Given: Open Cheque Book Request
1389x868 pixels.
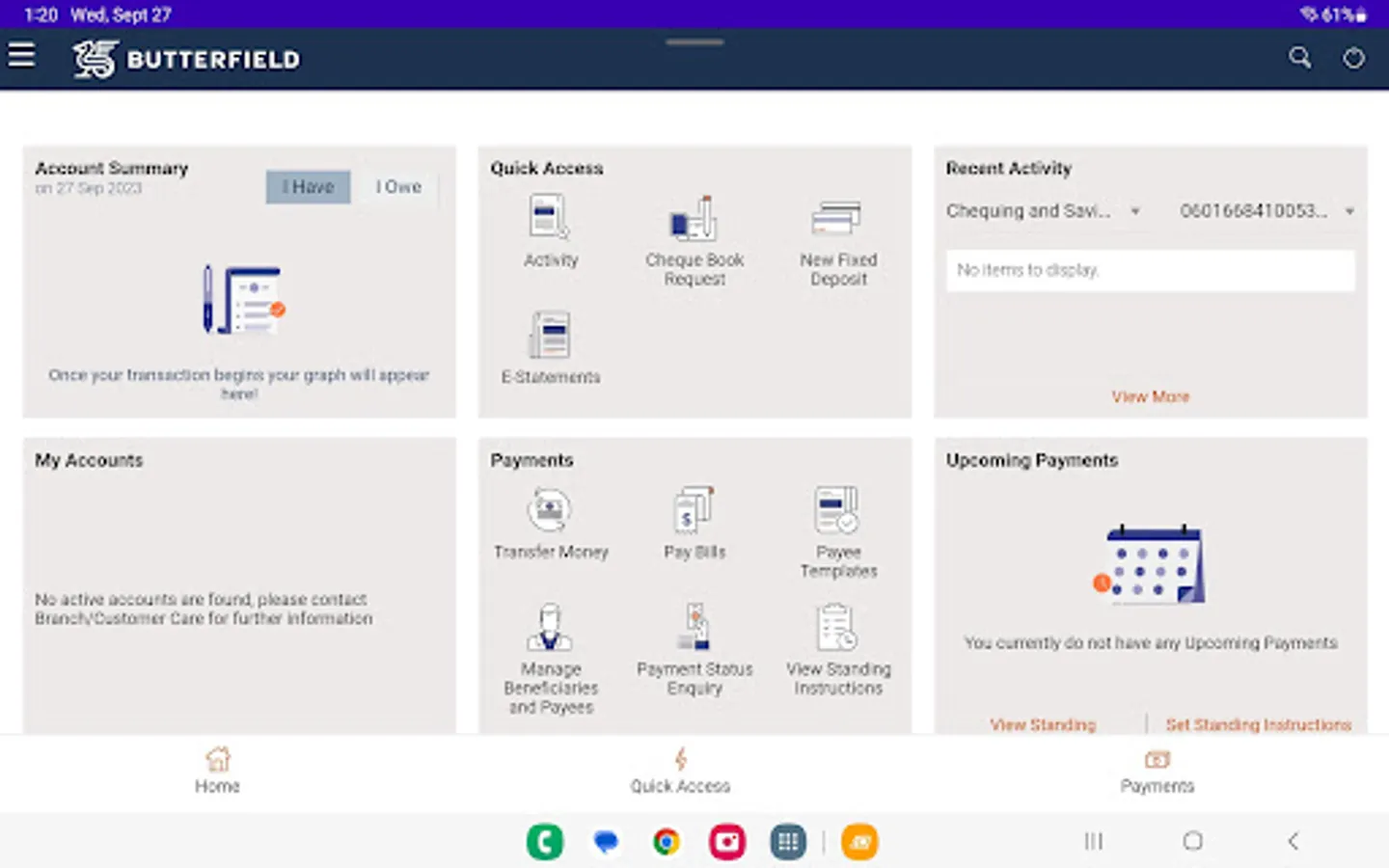Looking at the screenshot, I should point(694,241).
